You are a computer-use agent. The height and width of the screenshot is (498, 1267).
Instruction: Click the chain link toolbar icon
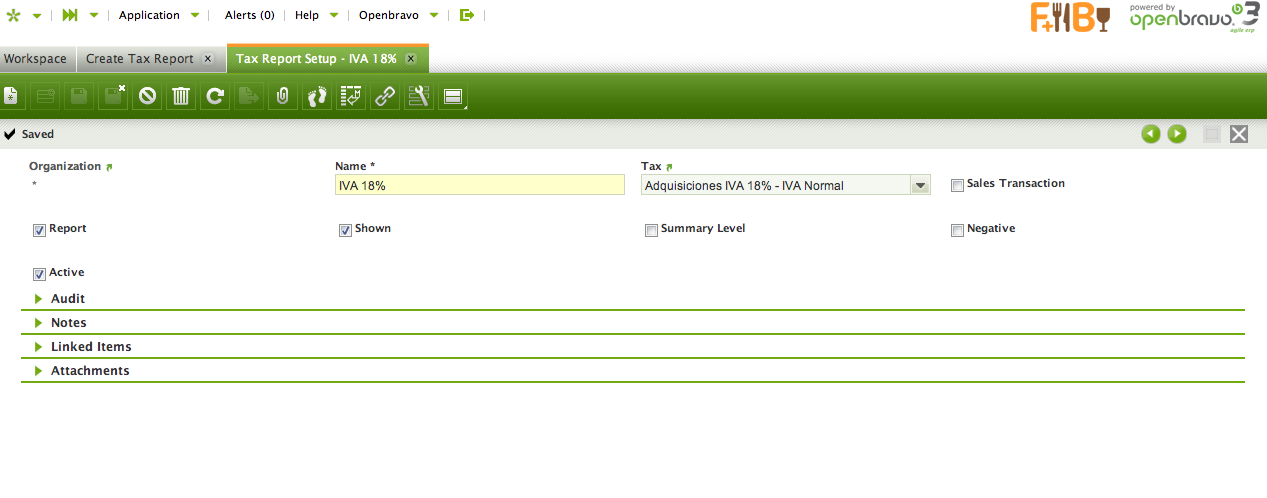point(385,97)
